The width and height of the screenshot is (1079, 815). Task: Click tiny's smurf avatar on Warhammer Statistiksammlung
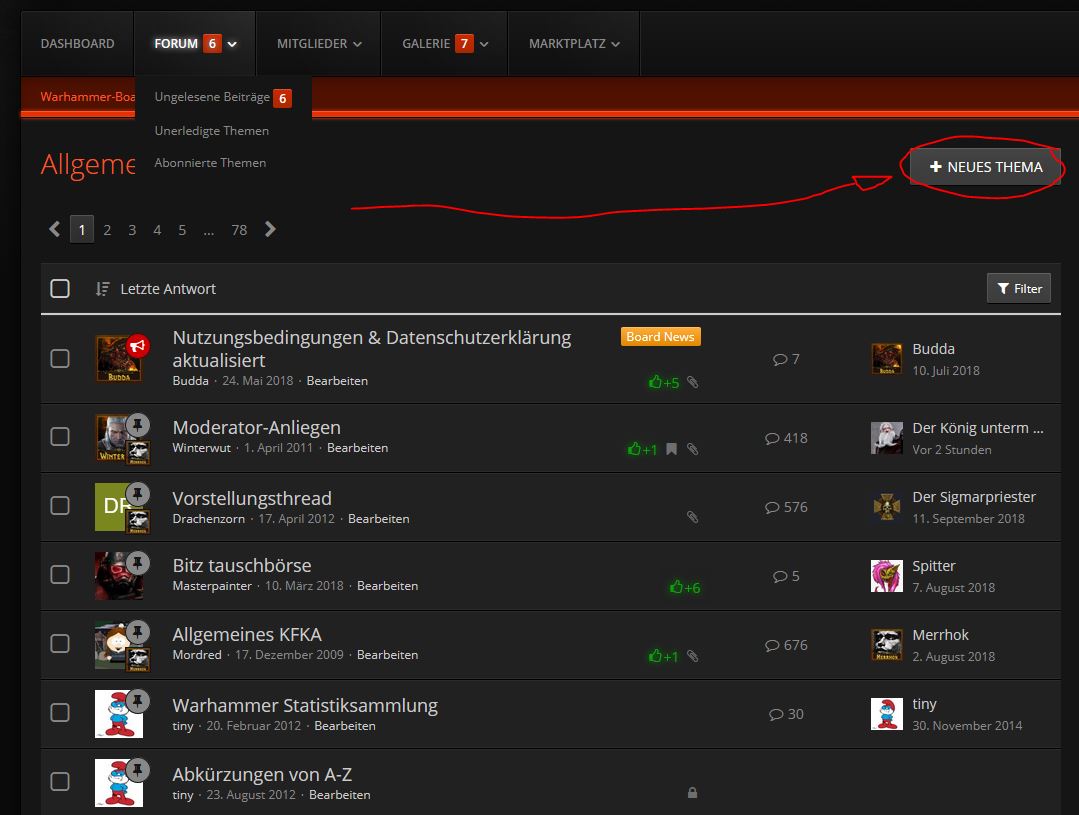(x=118, y=714)
